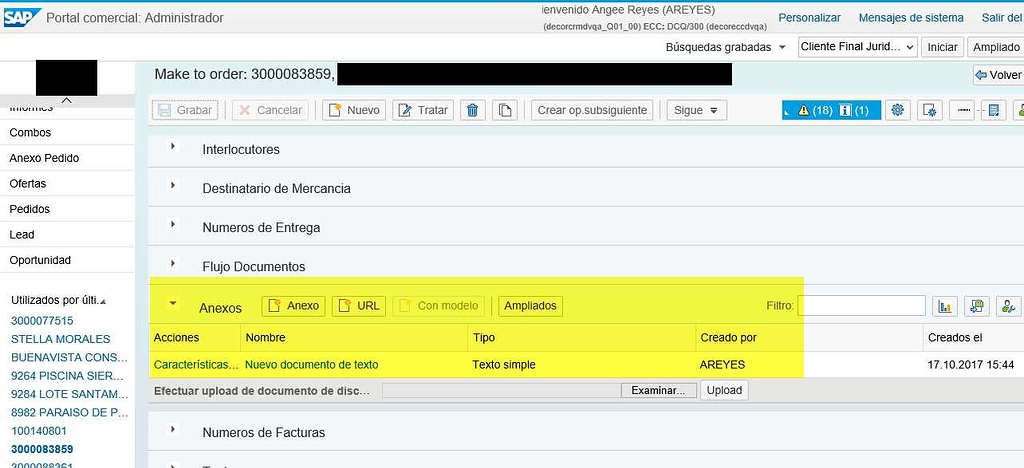1024x468 pixels.
Task: Open recent item 3000077515
Action: point(42,320)
